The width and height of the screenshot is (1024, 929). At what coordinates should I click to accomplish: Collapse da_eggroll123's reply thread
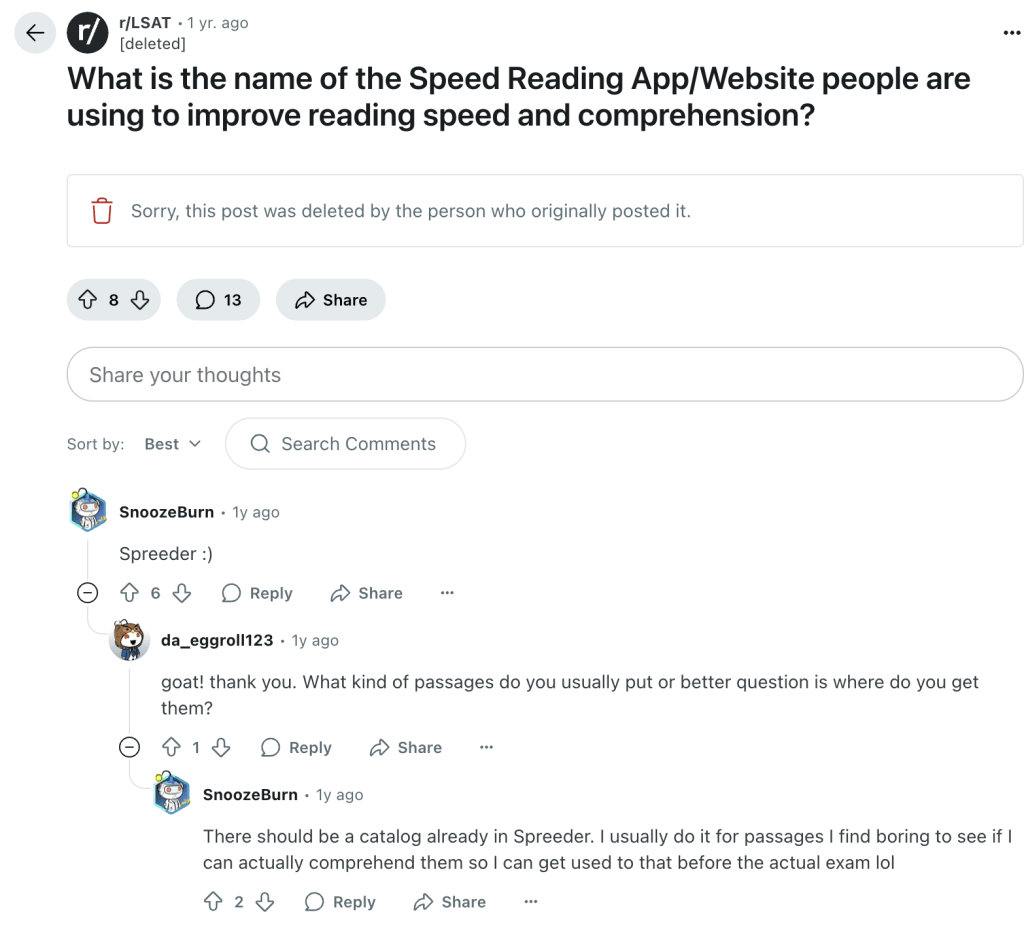tap(128, 747)
